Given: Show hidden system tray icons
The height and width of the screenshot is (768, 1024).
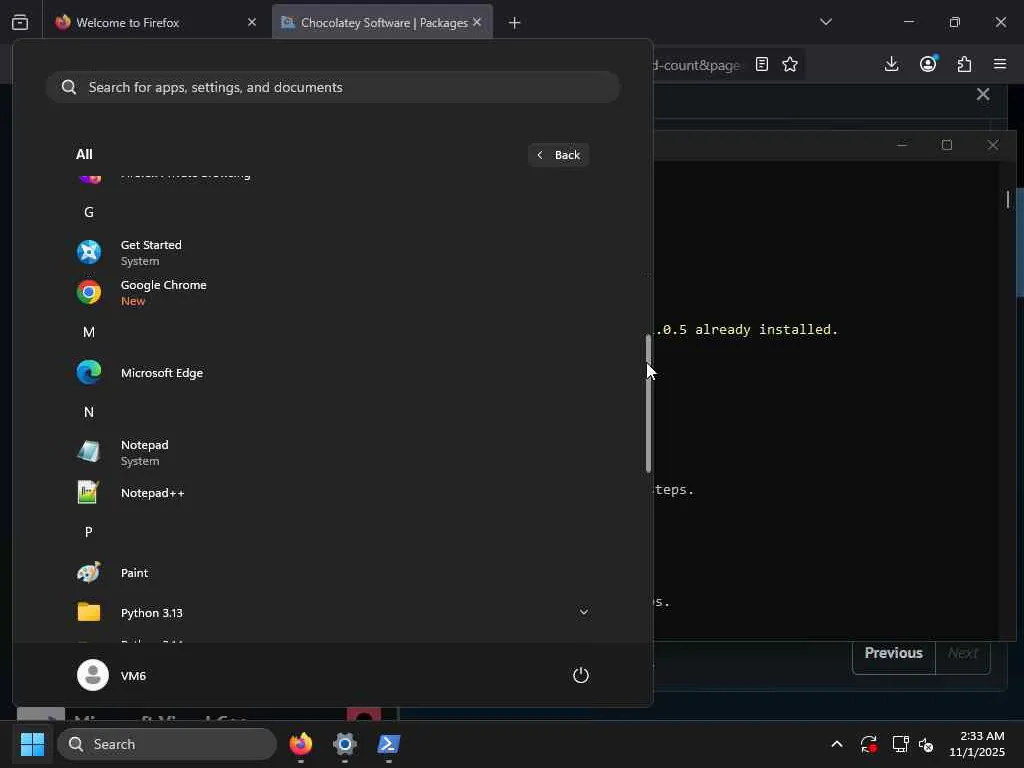Looking at the screenshot, I should (837, 744).
